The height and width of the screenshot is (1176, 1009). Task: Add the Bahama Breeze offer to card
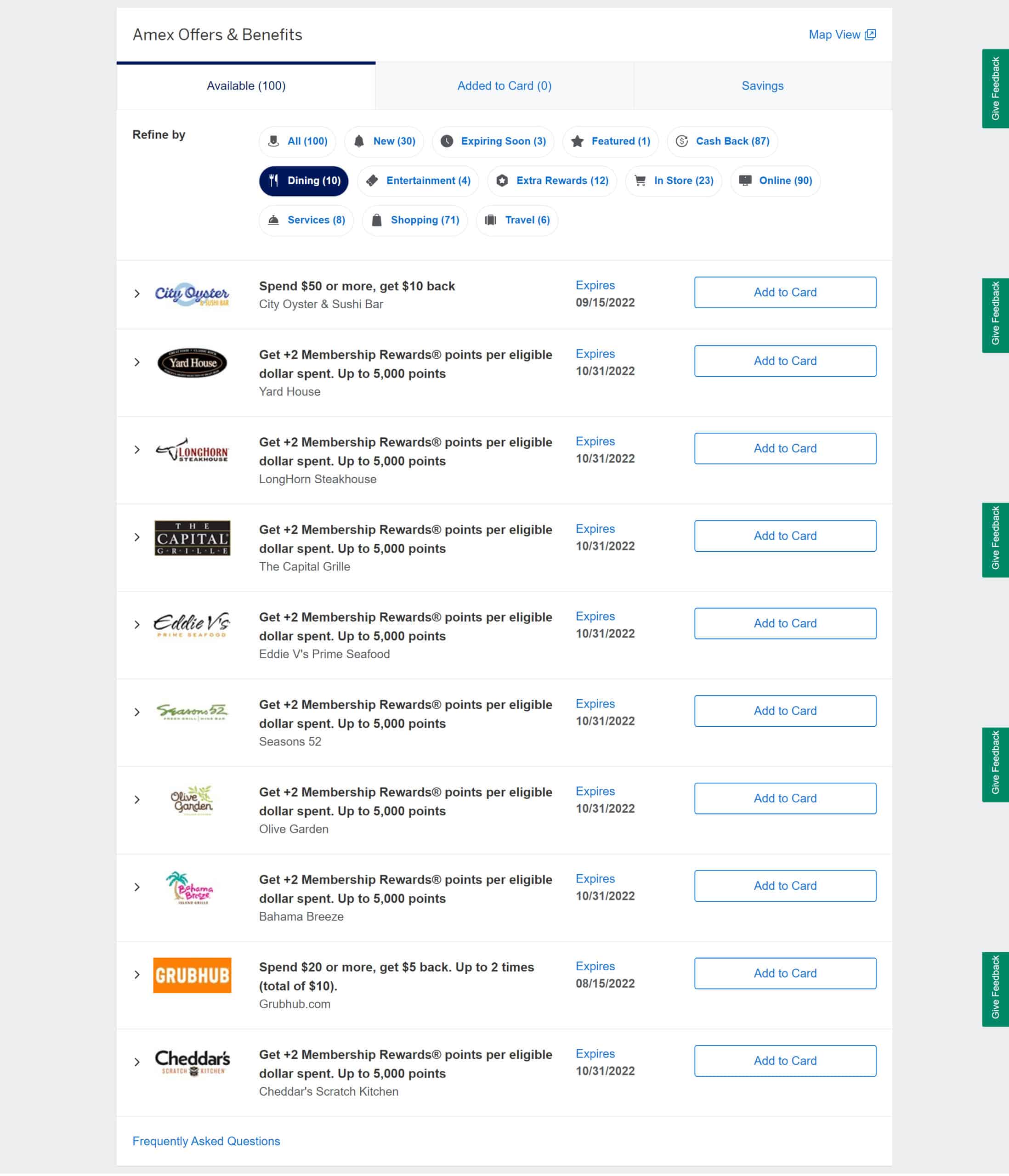pos(785,886)
